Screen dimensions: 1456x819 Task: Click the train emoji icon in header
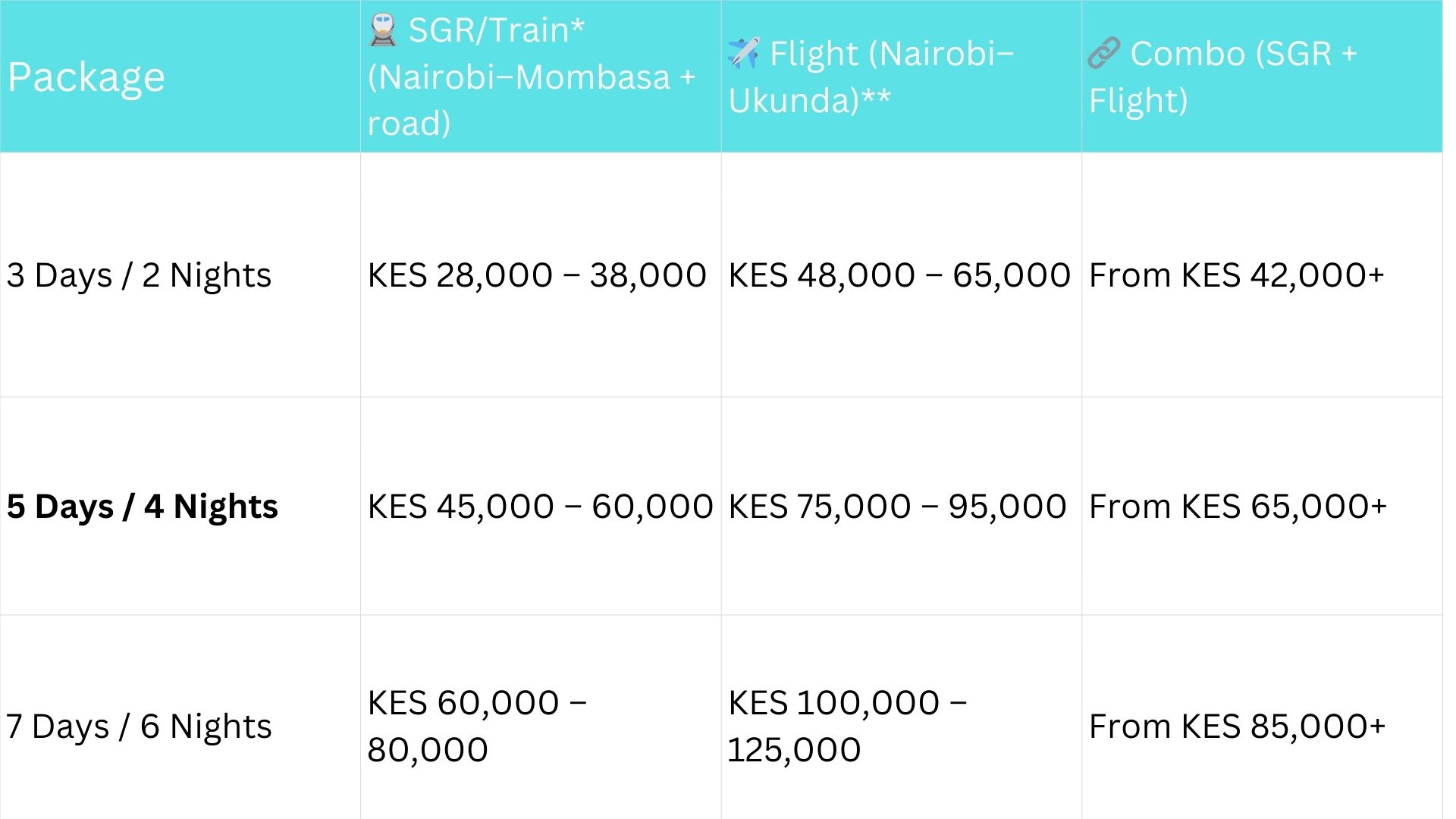click(384, 30)
